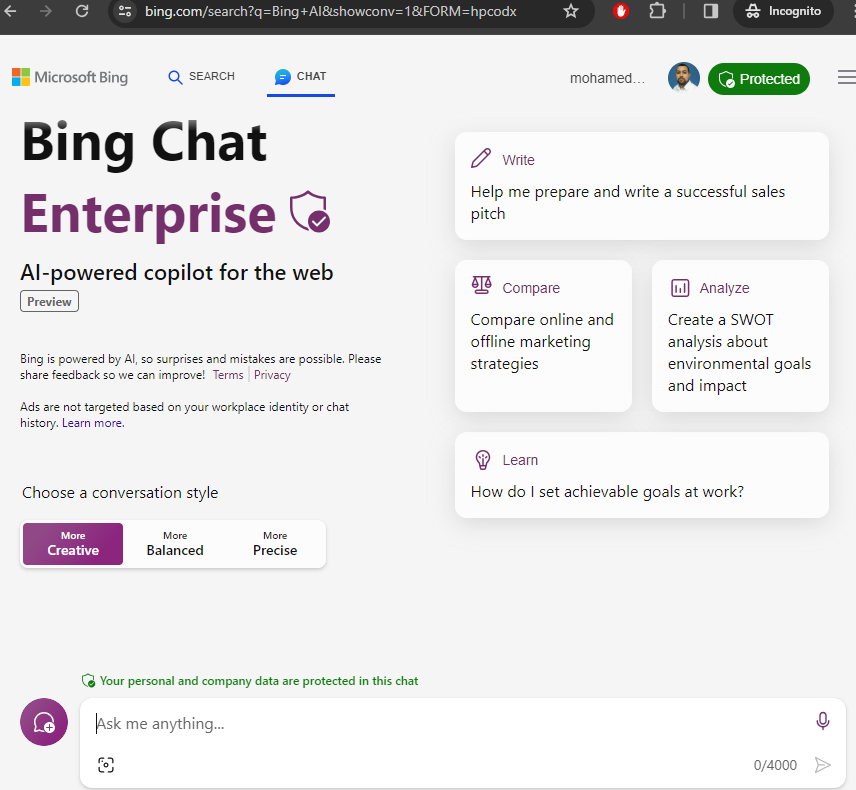Open the extensions puzzle icon

point(657,11)
